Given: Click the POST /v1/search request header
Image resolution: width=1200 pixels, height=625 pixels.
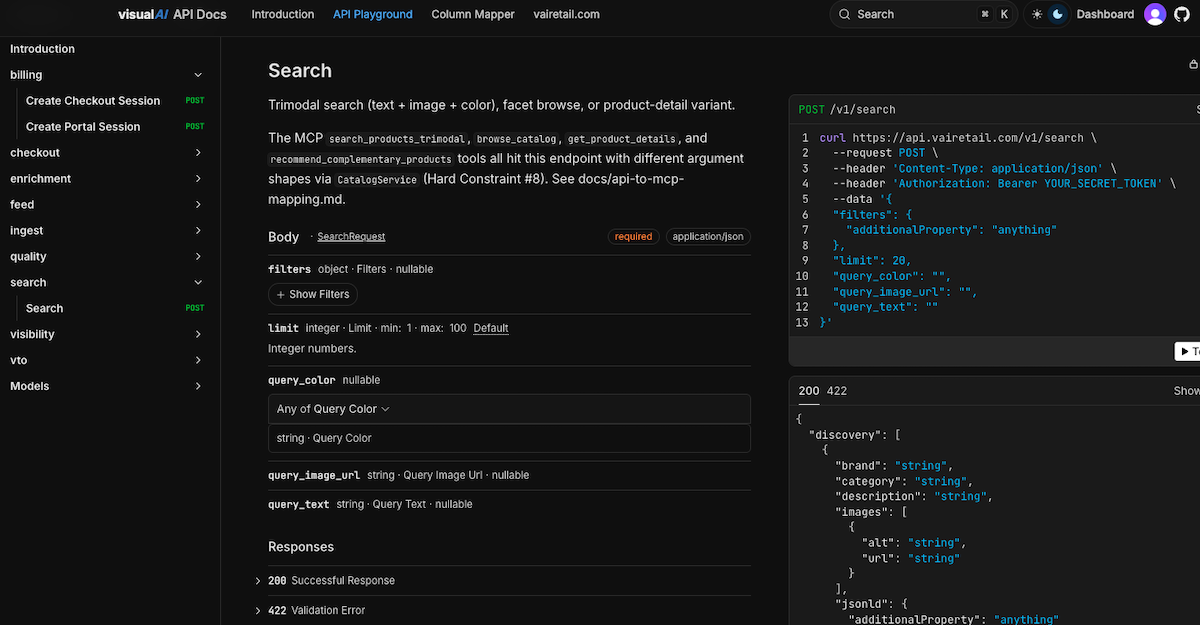Looking at the screenshot, I should (847, 109).
